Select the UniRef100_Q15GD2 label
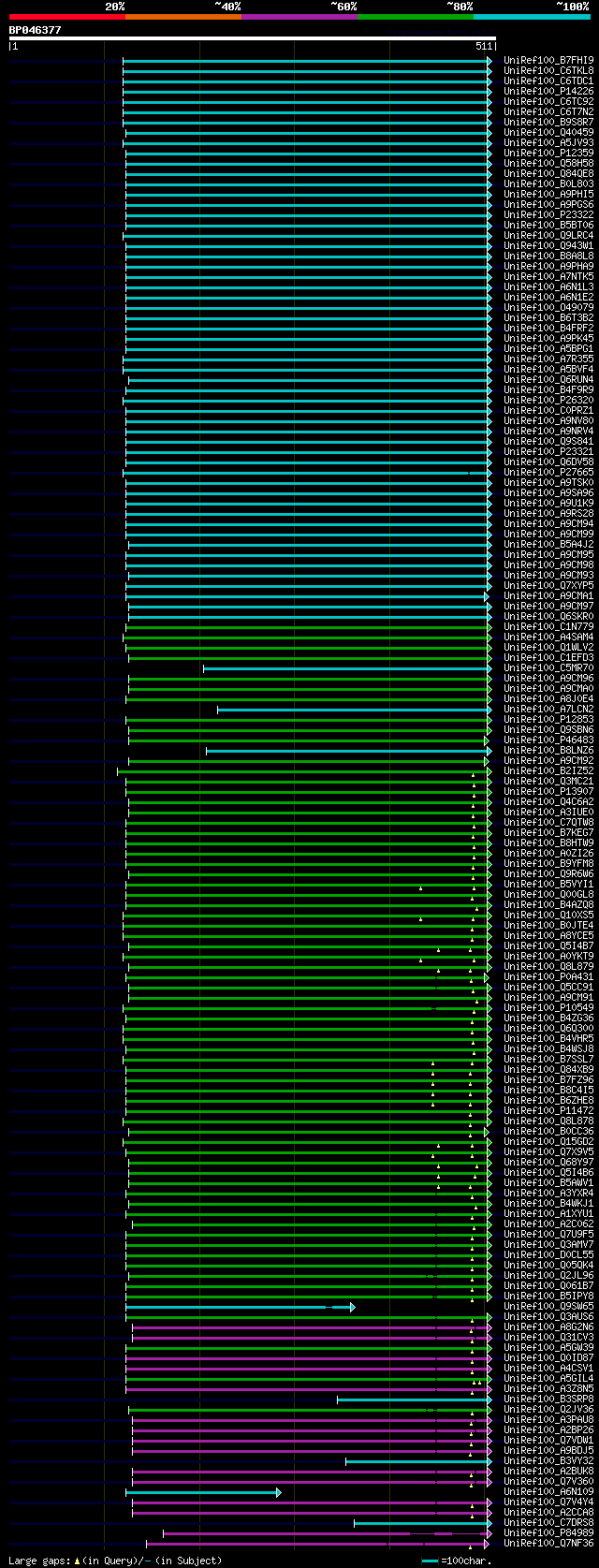The image size is (599, 1568). pyautogui.click(x=548, y=1141)
